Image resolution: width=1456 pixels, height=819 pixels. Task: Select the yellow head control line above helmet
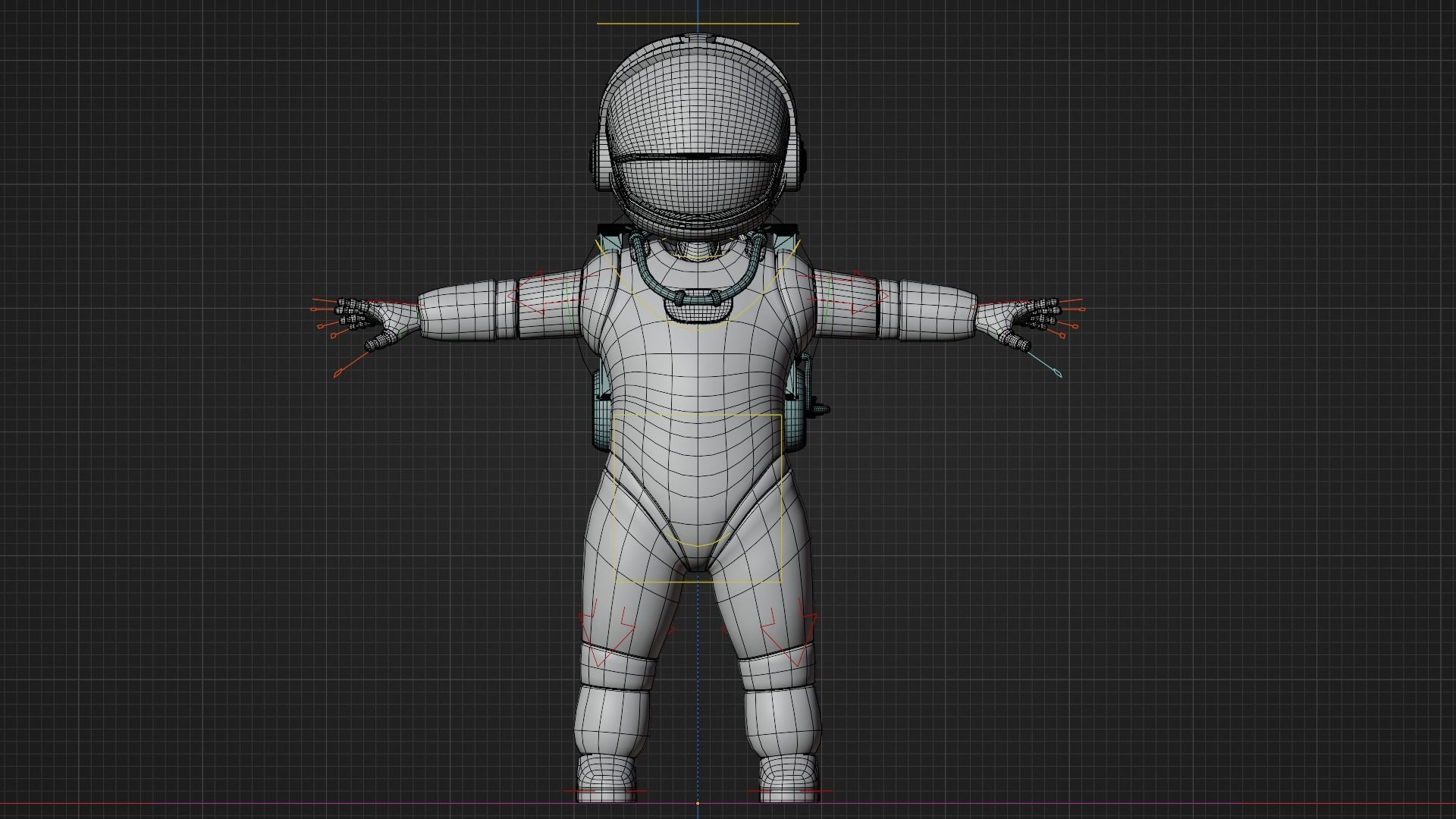click(x=698, y=24)
